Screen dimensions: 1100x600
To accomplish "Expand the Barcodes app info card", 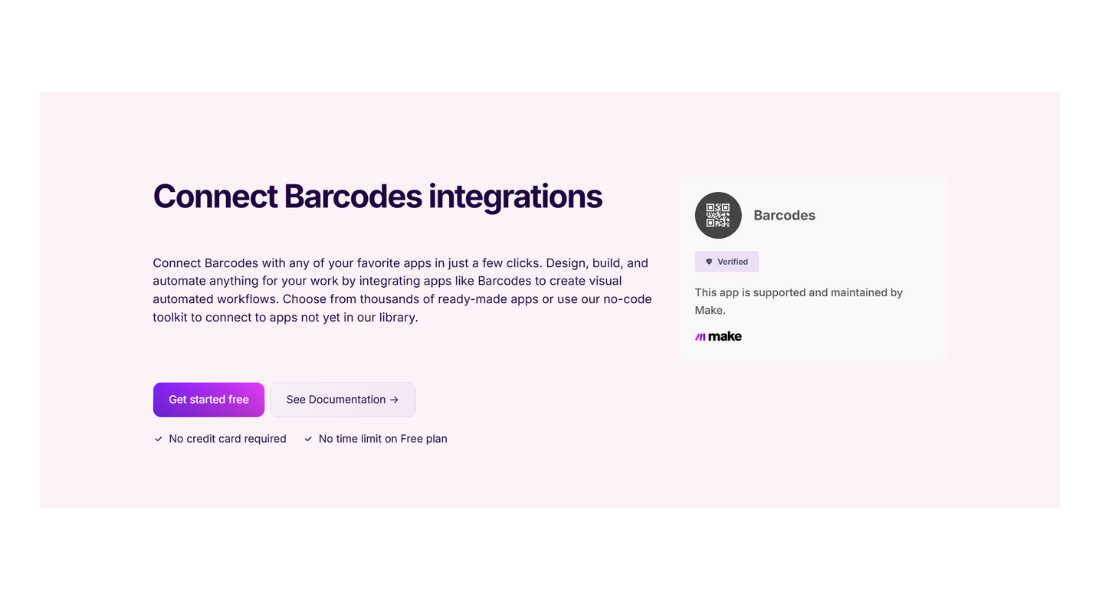I will pyautogui.click(x=812, y=267).
